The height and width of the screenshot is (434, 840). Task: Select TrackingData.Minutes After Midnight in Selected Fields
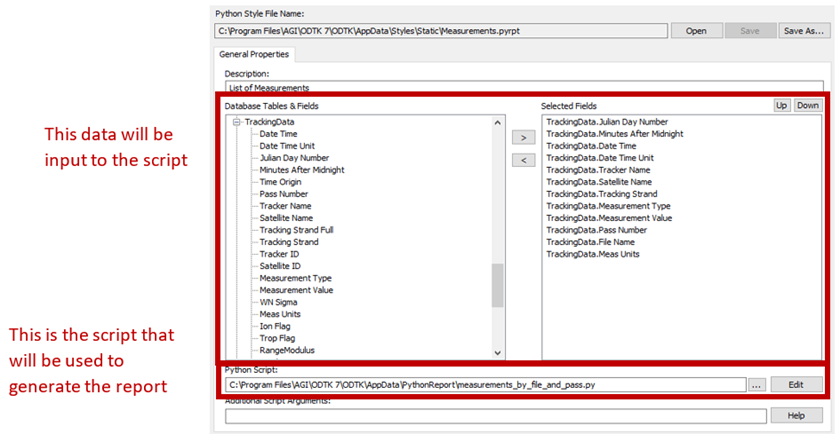click(x=614, y=134)
